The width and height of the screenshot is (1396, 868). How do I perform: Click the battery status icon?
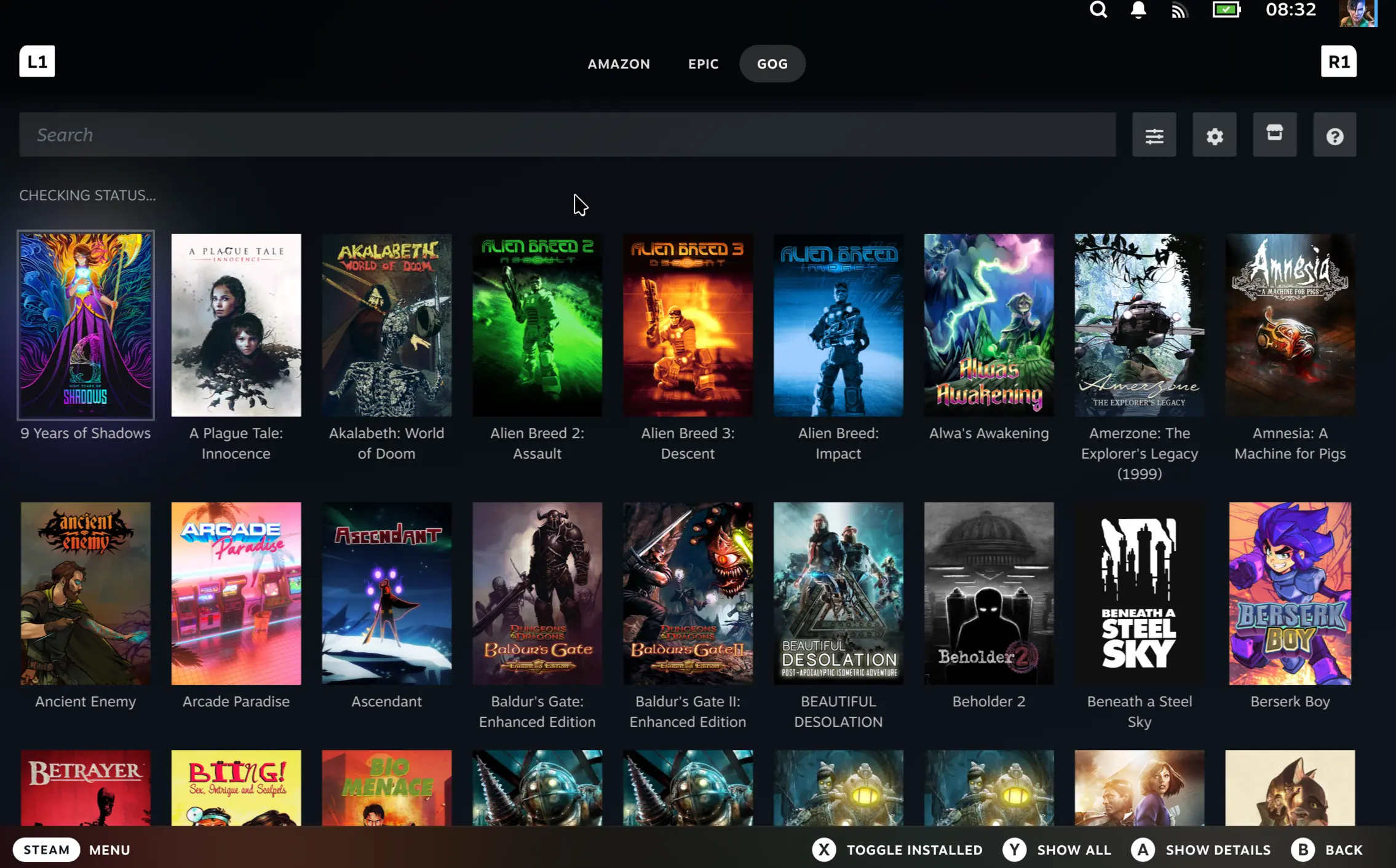click(1226, 10)
